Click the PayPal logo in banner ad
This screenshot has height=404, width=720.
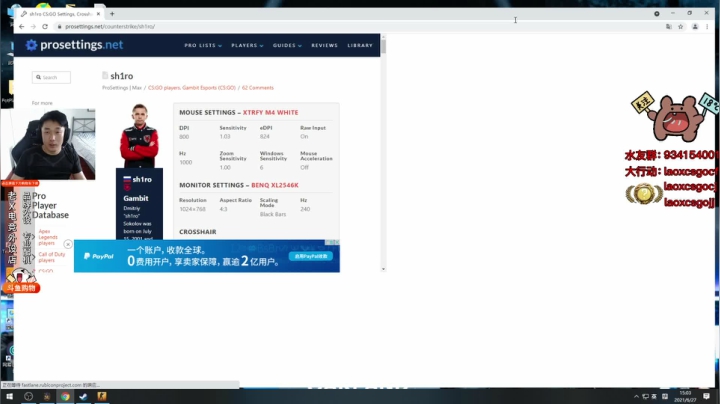[99, 256]
